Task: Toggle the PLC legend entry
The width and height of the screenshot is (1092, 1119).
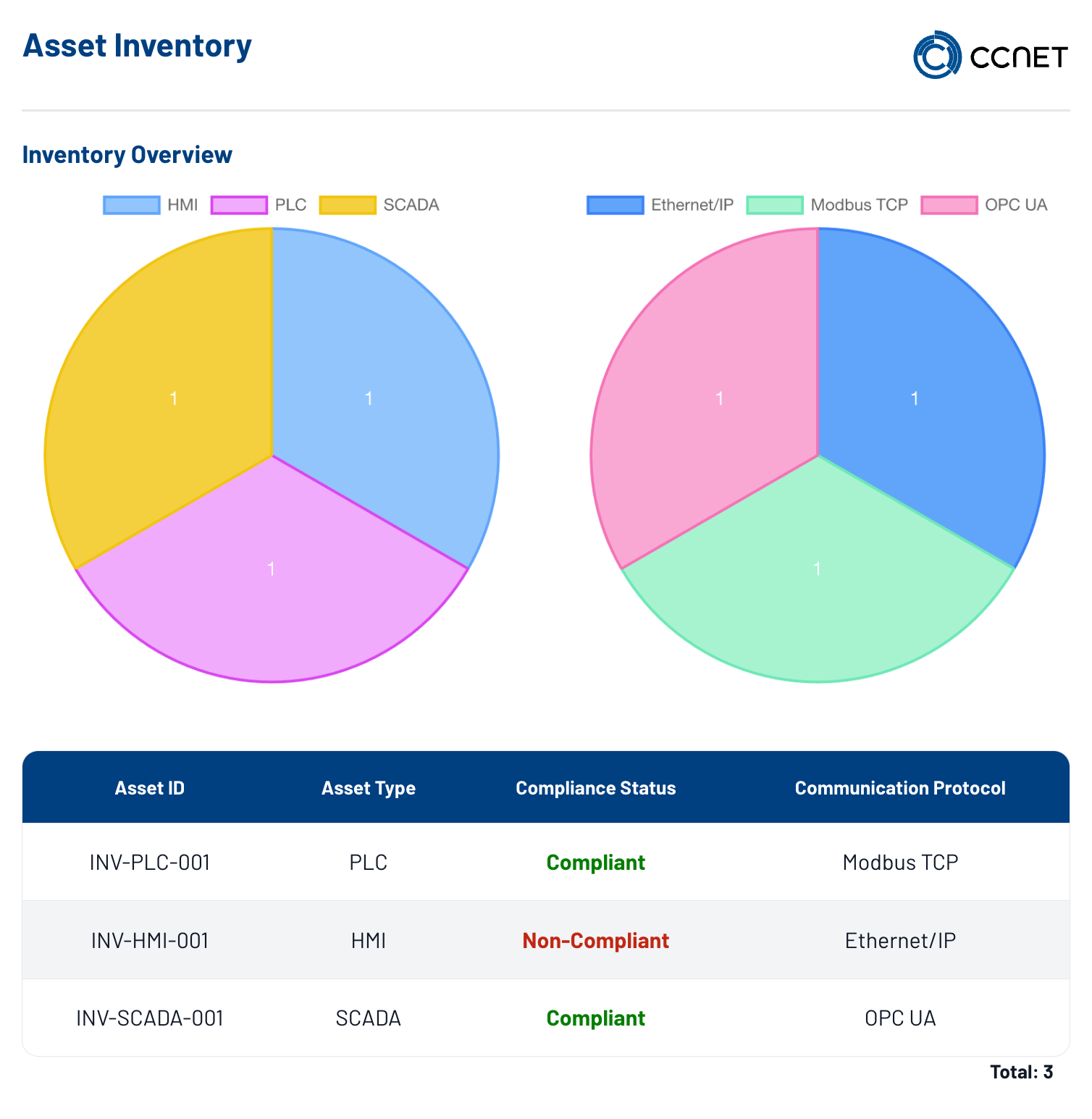Action: click(x=259, y=205)
